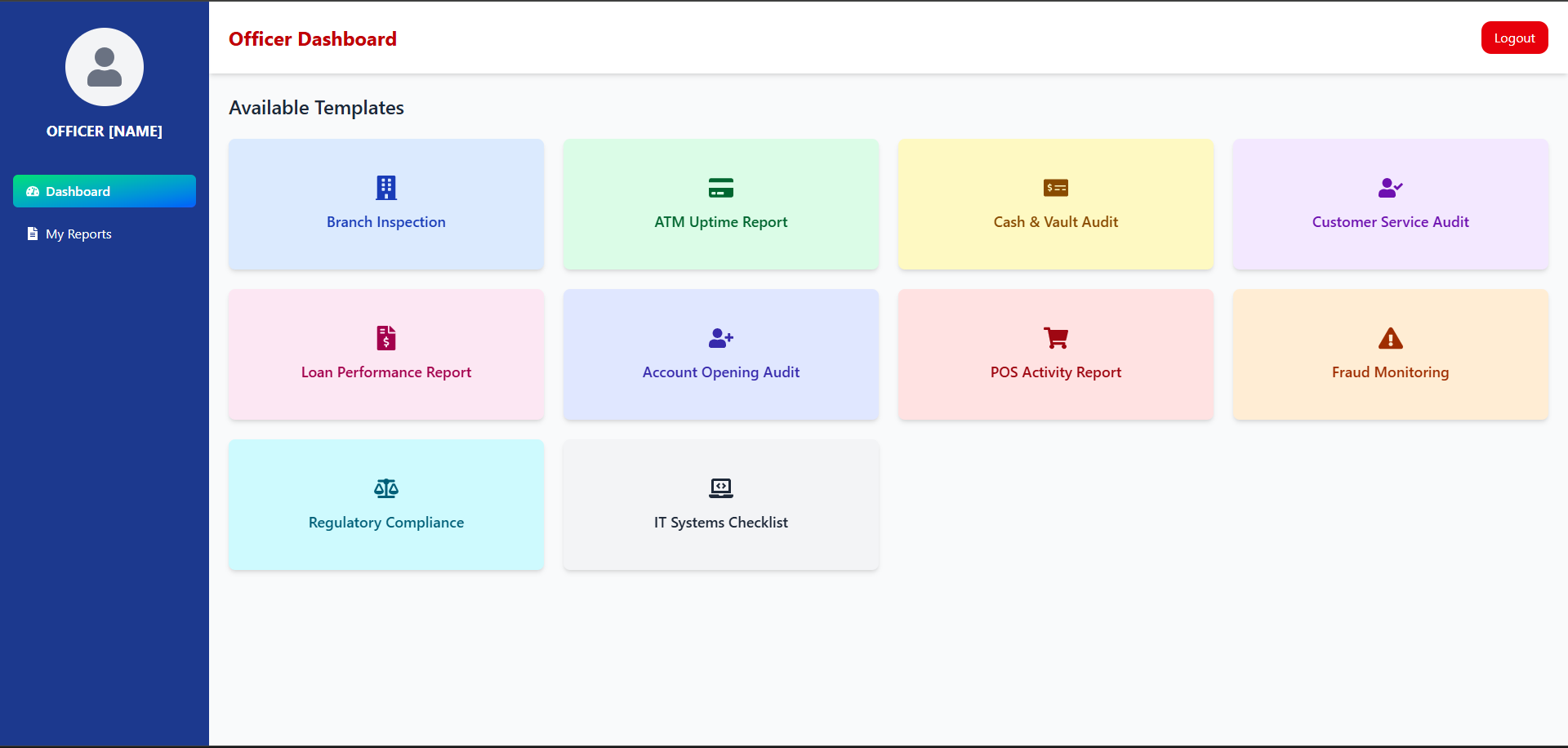Click the OFFICER [NAME] text in sidebar
The width and height of the screenshot is (1568, 748).
(x=105, y=131)
